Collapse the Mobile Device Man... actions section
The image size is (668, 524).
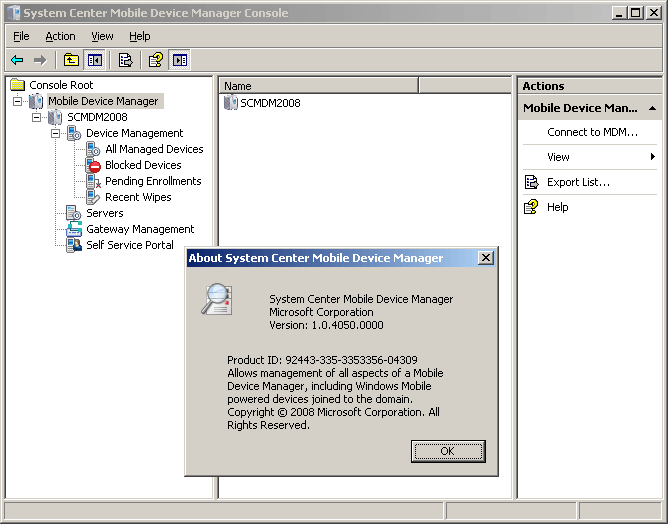click(652, 108)
